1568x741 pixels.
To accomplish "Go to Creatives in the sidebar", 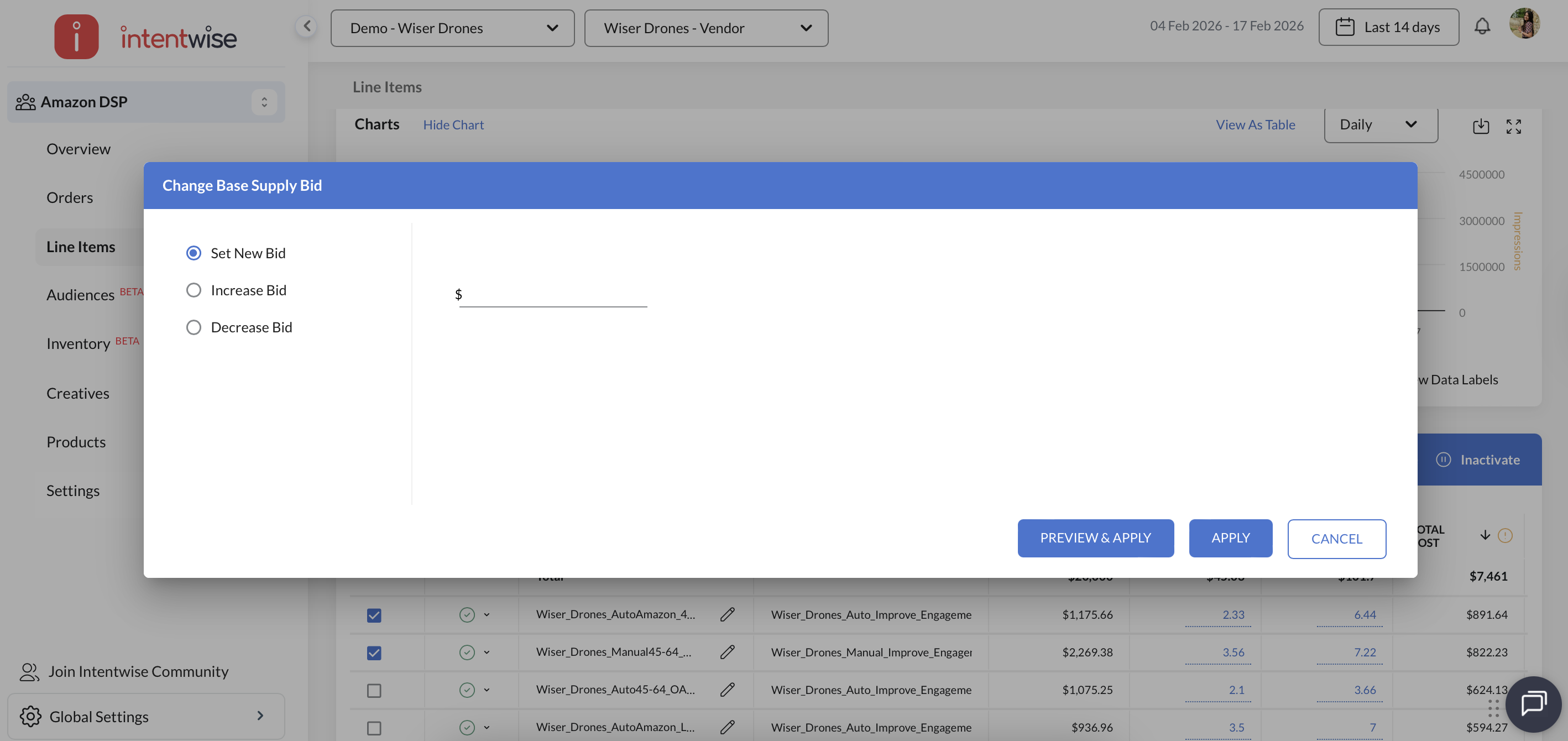I will [x=77, y=393].
